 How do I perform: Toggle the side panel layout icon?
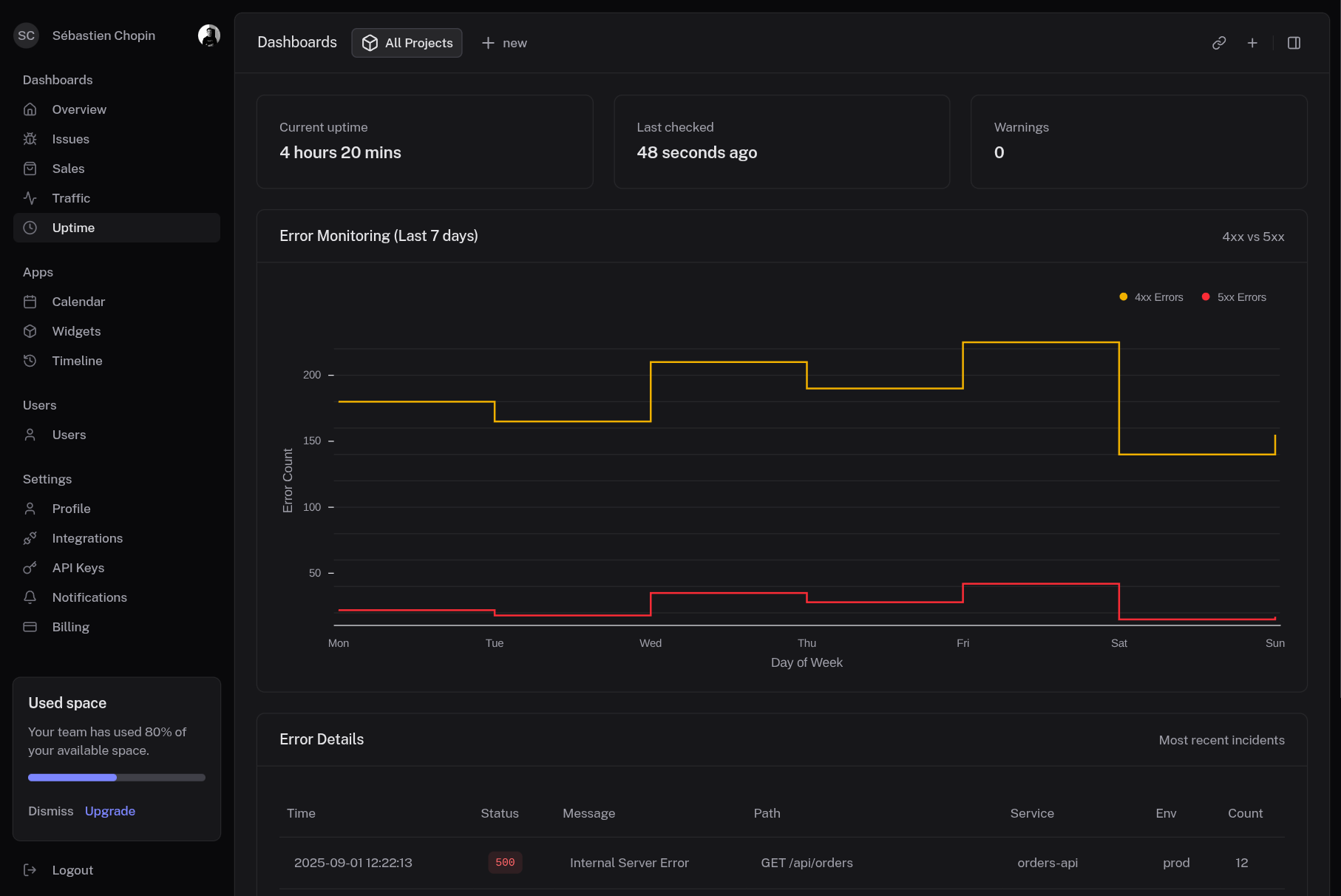[1294, 43]
